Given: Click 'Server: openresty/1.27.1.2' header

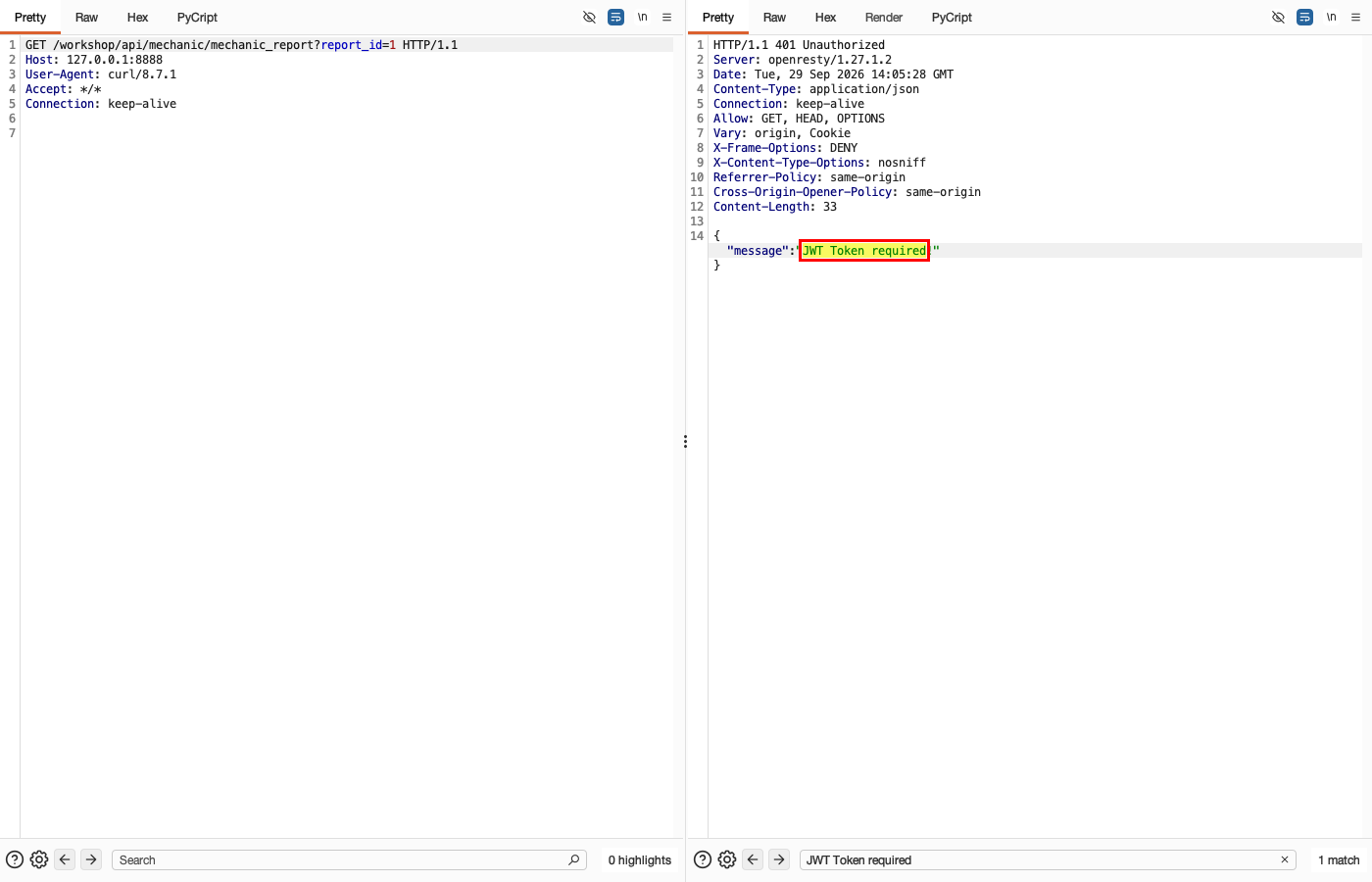Looking at the screenshot, I should (803, 60).
